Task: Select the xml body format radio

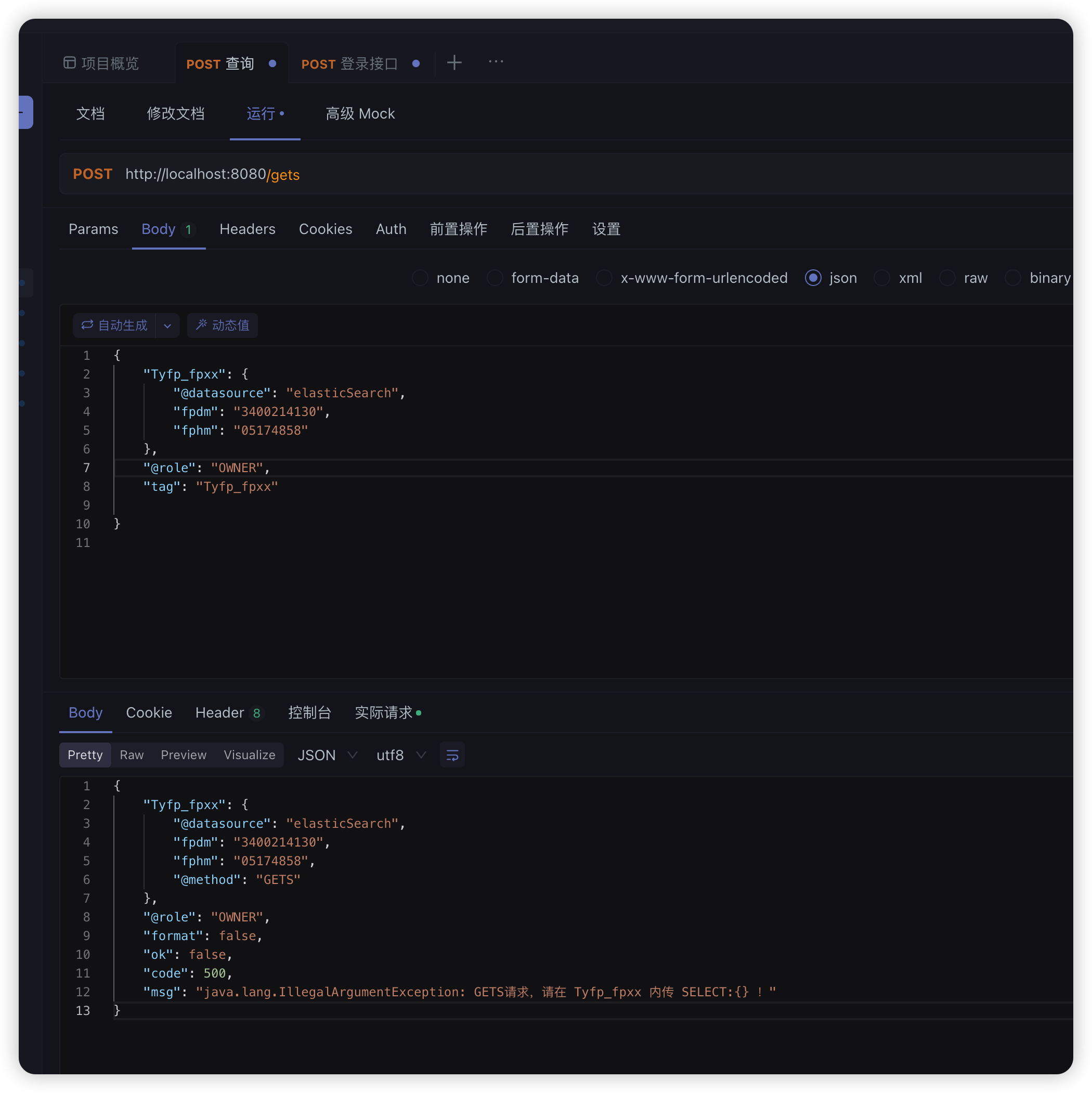Action: click(882, 278)
